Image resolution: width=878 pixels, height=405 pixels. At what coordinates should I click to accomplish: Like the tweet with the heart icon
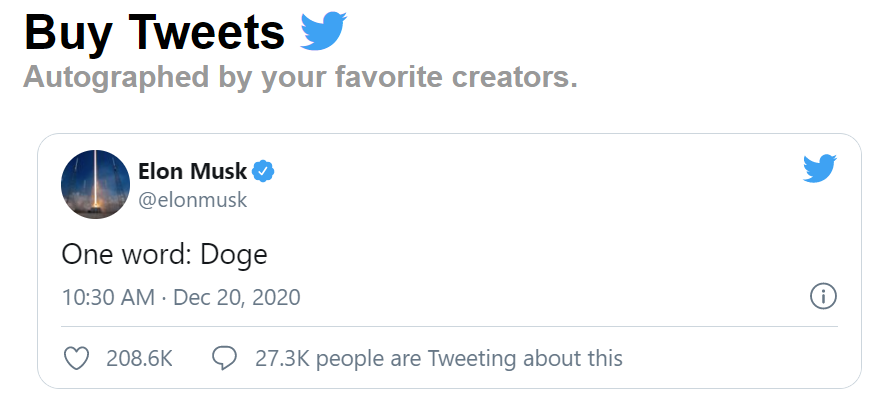77,359
